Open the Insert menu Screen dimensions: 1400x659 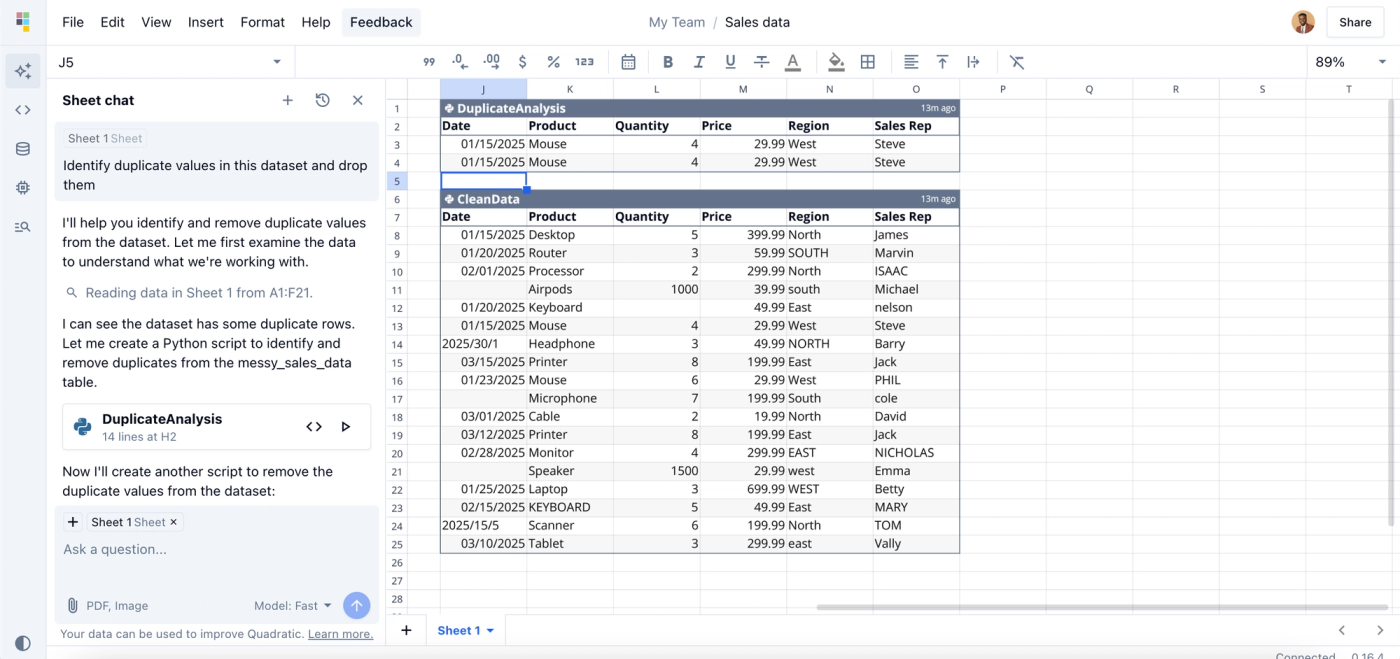(x=206, y=22)
